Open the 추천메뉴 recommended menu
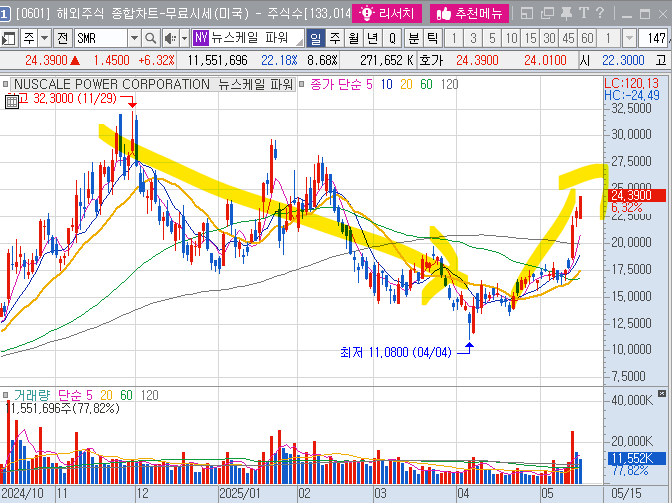The image size is (672, 503). coord(469,14)
